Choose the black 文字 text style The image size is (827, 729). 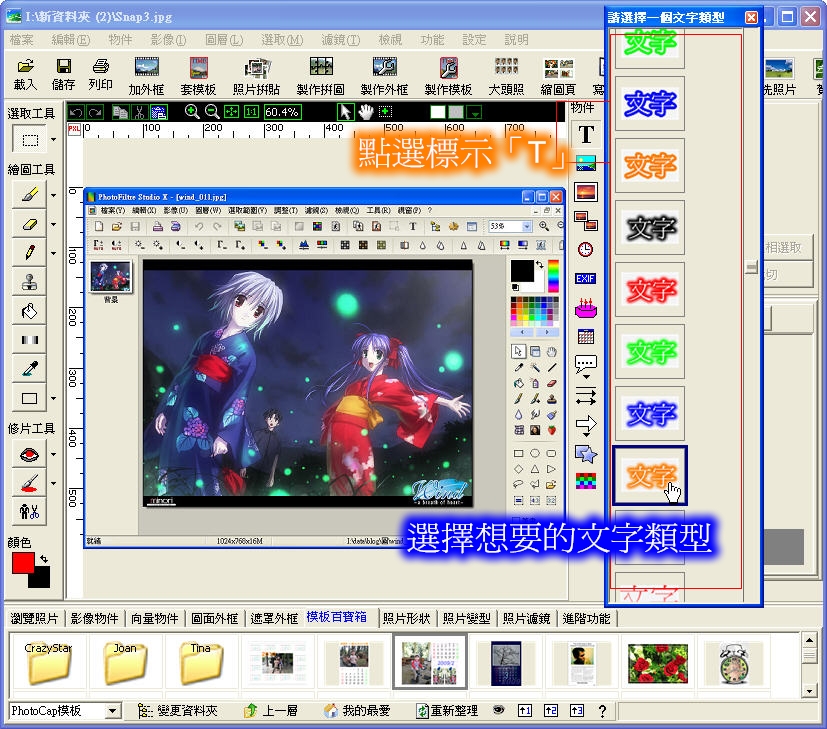point(650,227)
